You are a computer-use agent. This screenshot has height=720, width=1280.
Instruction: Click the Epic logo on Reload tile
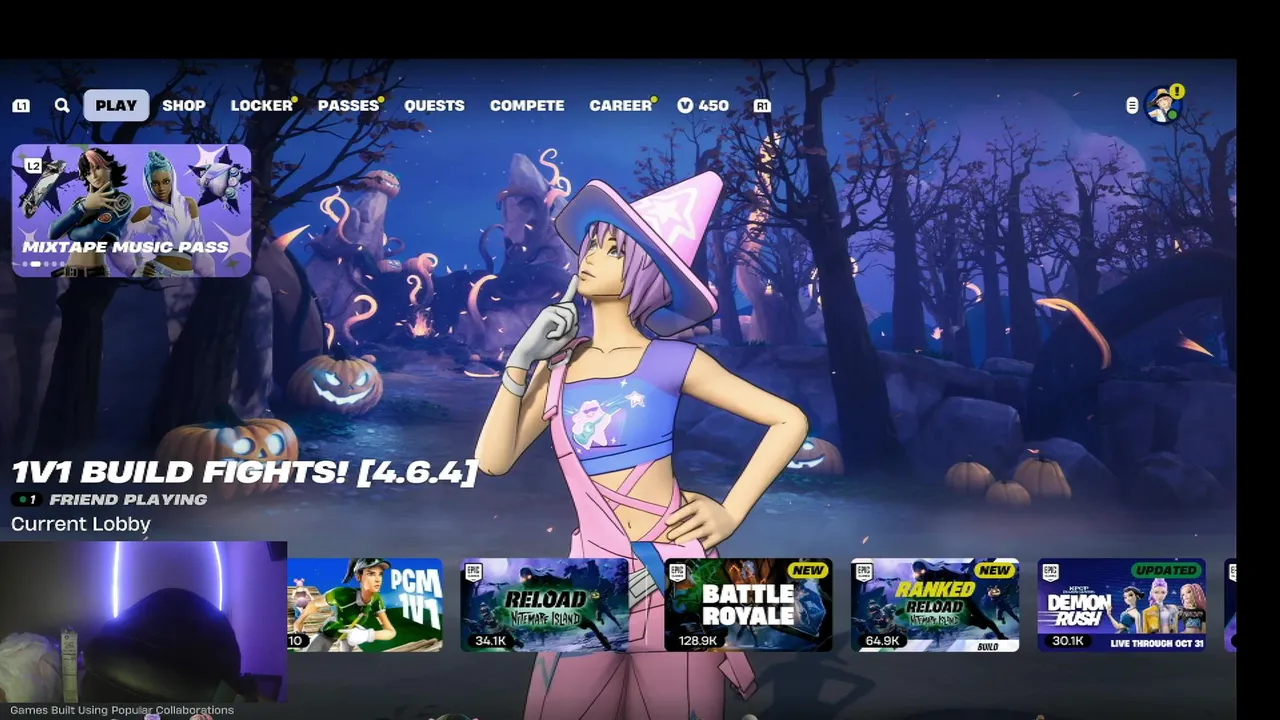[473, 572]
